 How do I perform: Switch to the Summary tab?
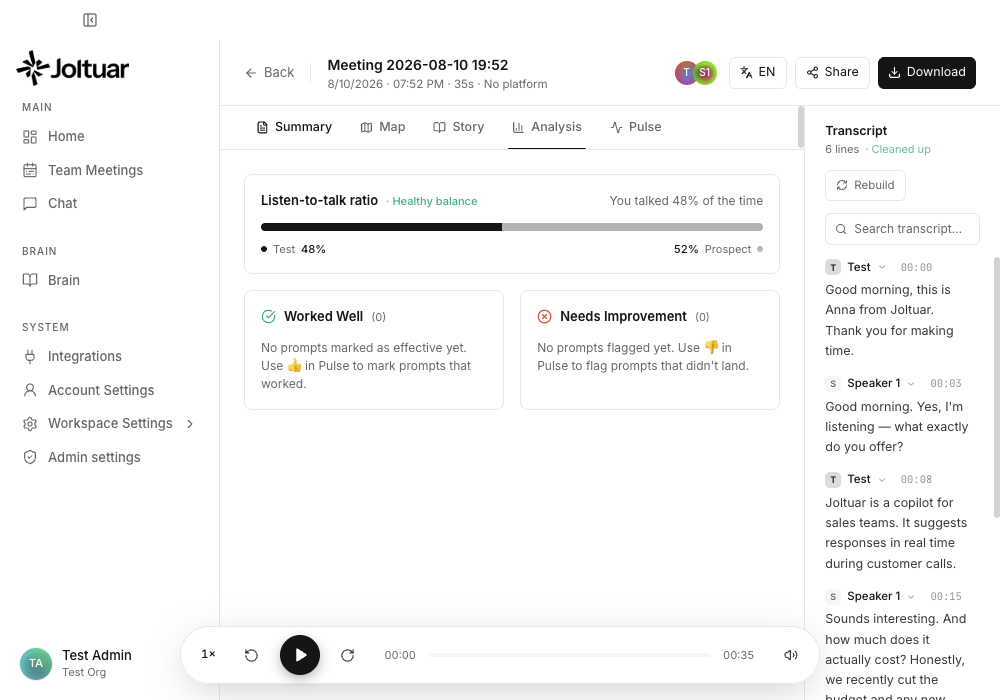294,127
